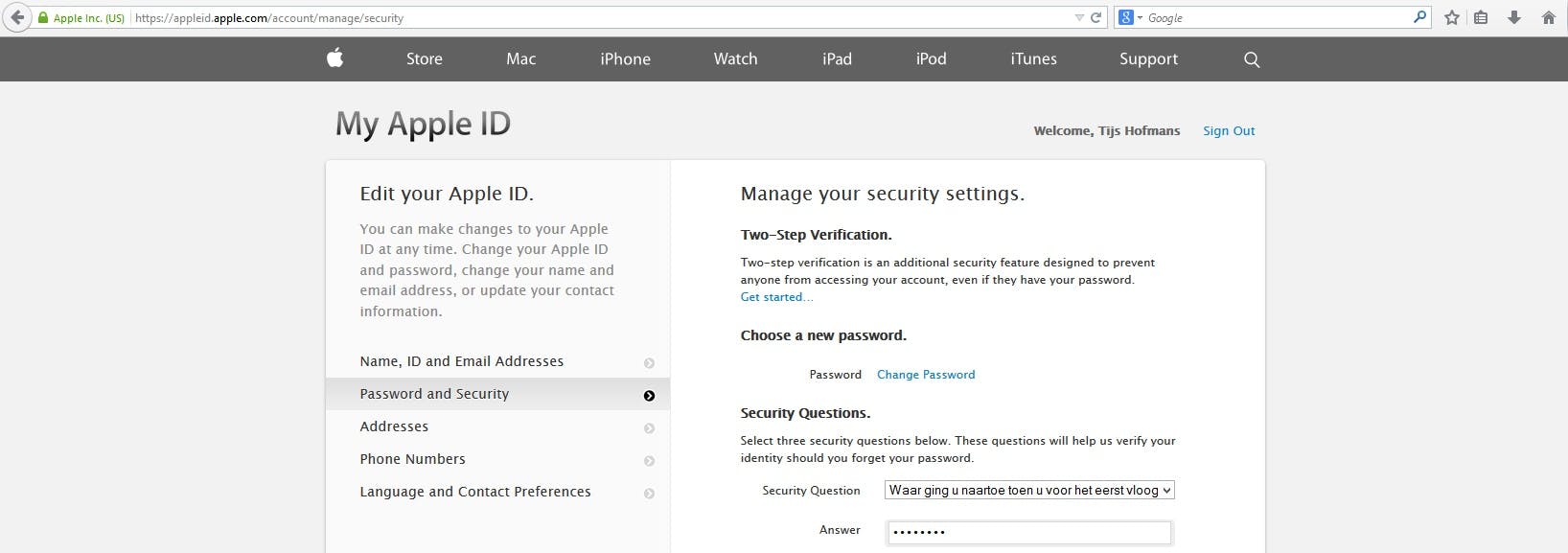This screenshot has width=1568, height=553.
Task: Click Get started for two-step verification
Action: click(775, 297)
